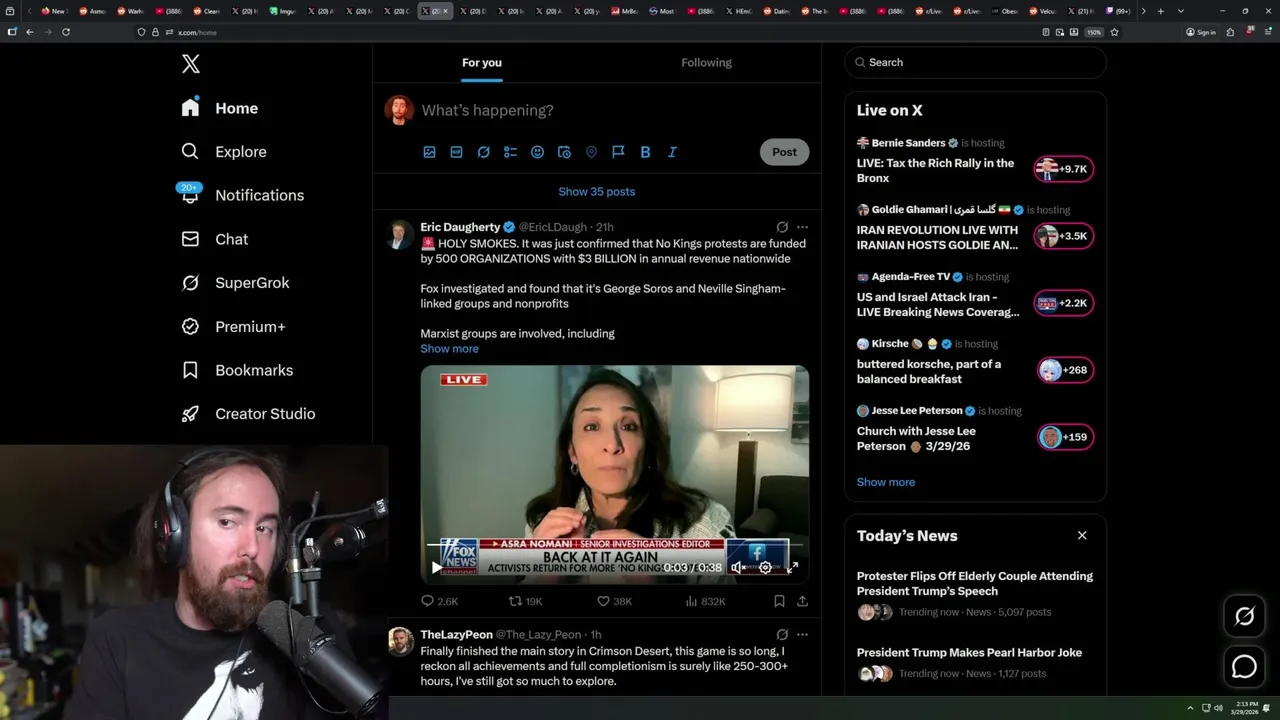Create a poll with the poll icon
Screen dimensions: 1280x720
coord(510,152)
